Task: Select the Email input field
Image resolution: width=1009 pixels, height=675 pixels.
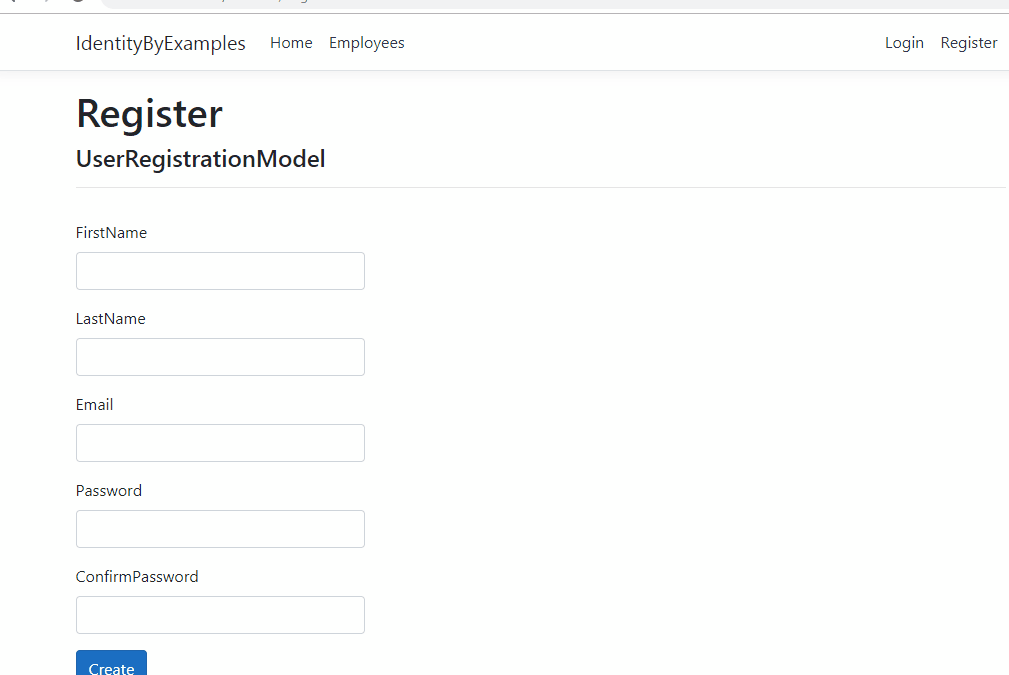Action: click(x=220, y=443)
